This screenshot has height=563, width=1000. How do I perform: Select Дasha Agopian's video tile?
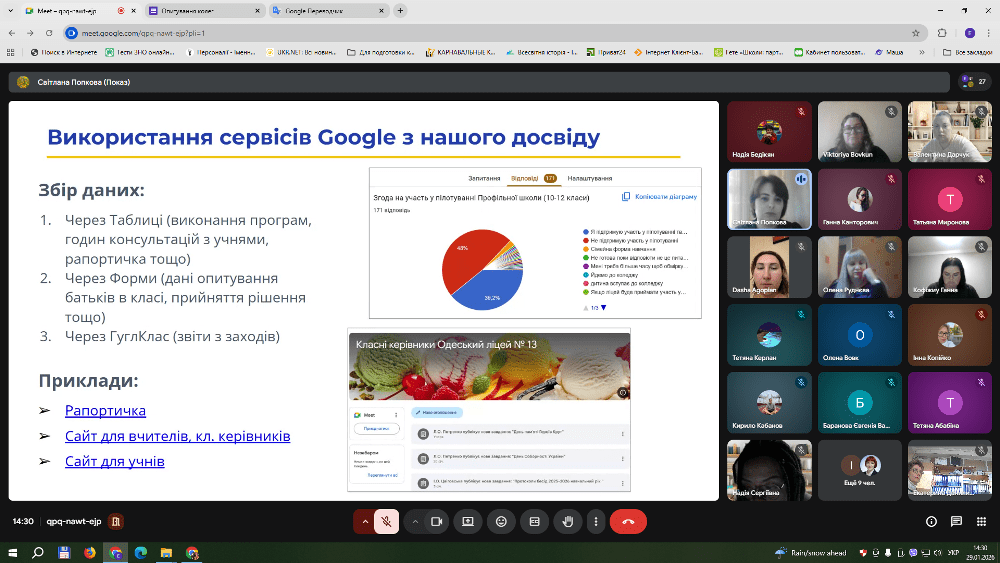[768, 267]
